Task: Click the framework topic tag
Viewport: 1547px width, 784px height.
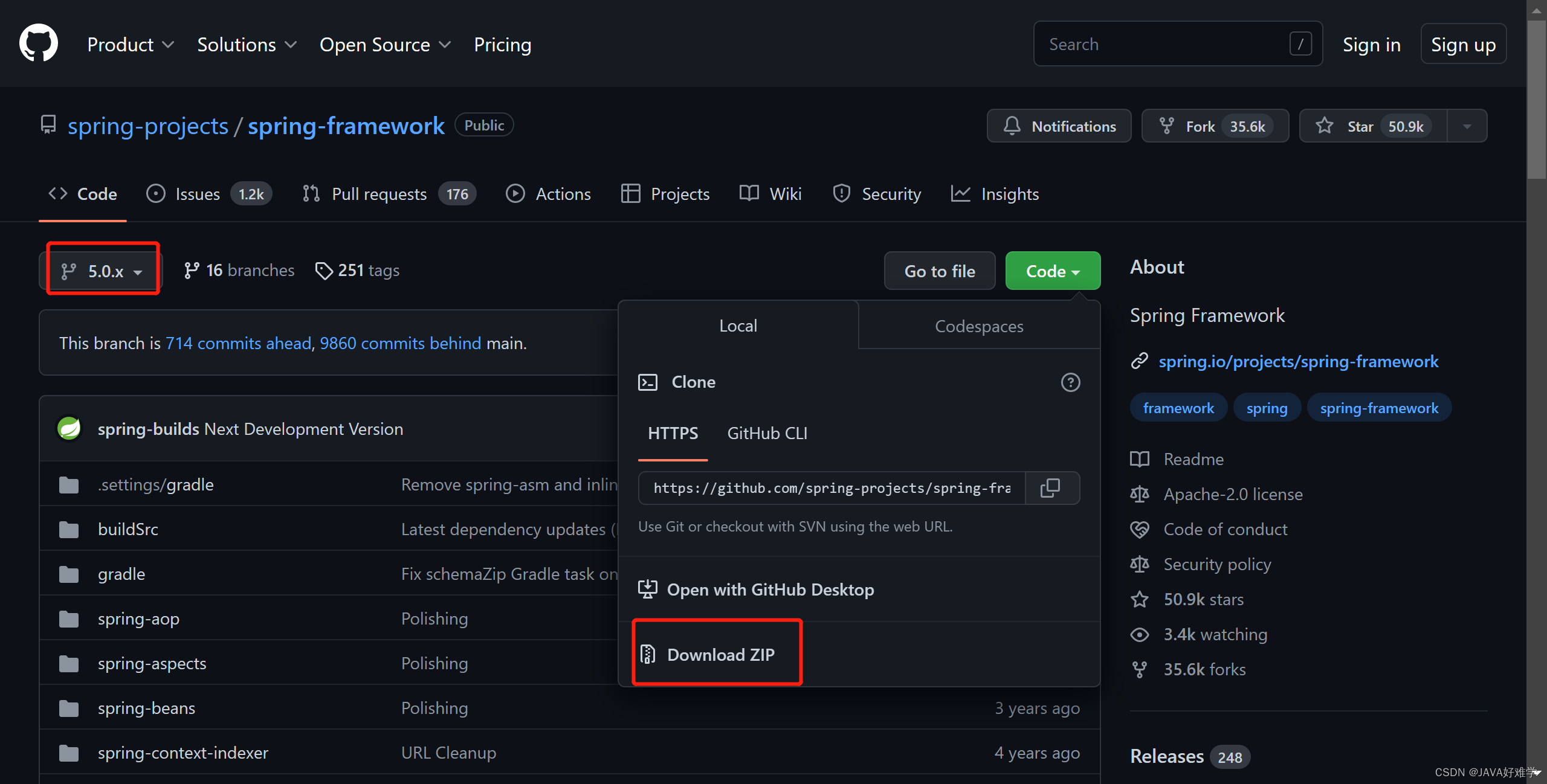Action: 1178,408
